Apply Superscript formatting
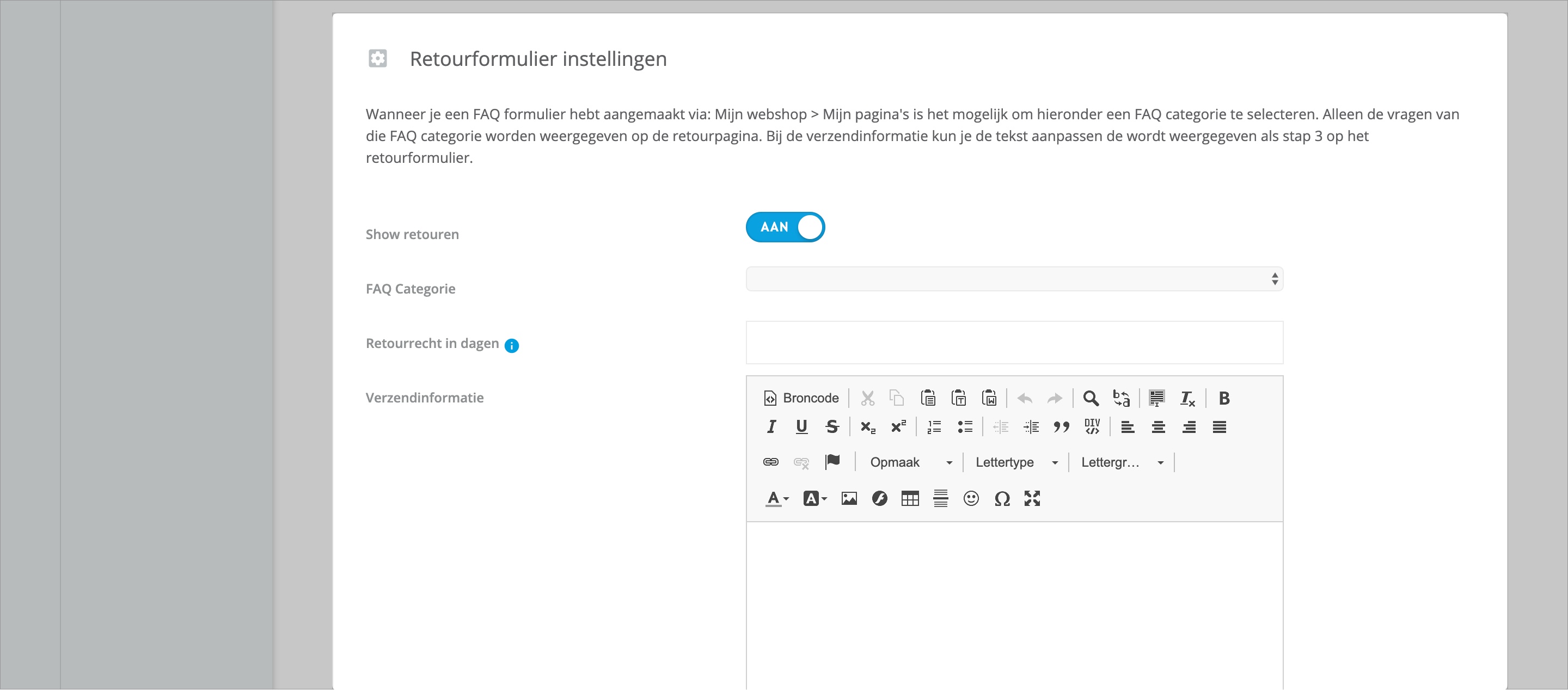Screen dimensions: 1568x690 click(898, 427)
